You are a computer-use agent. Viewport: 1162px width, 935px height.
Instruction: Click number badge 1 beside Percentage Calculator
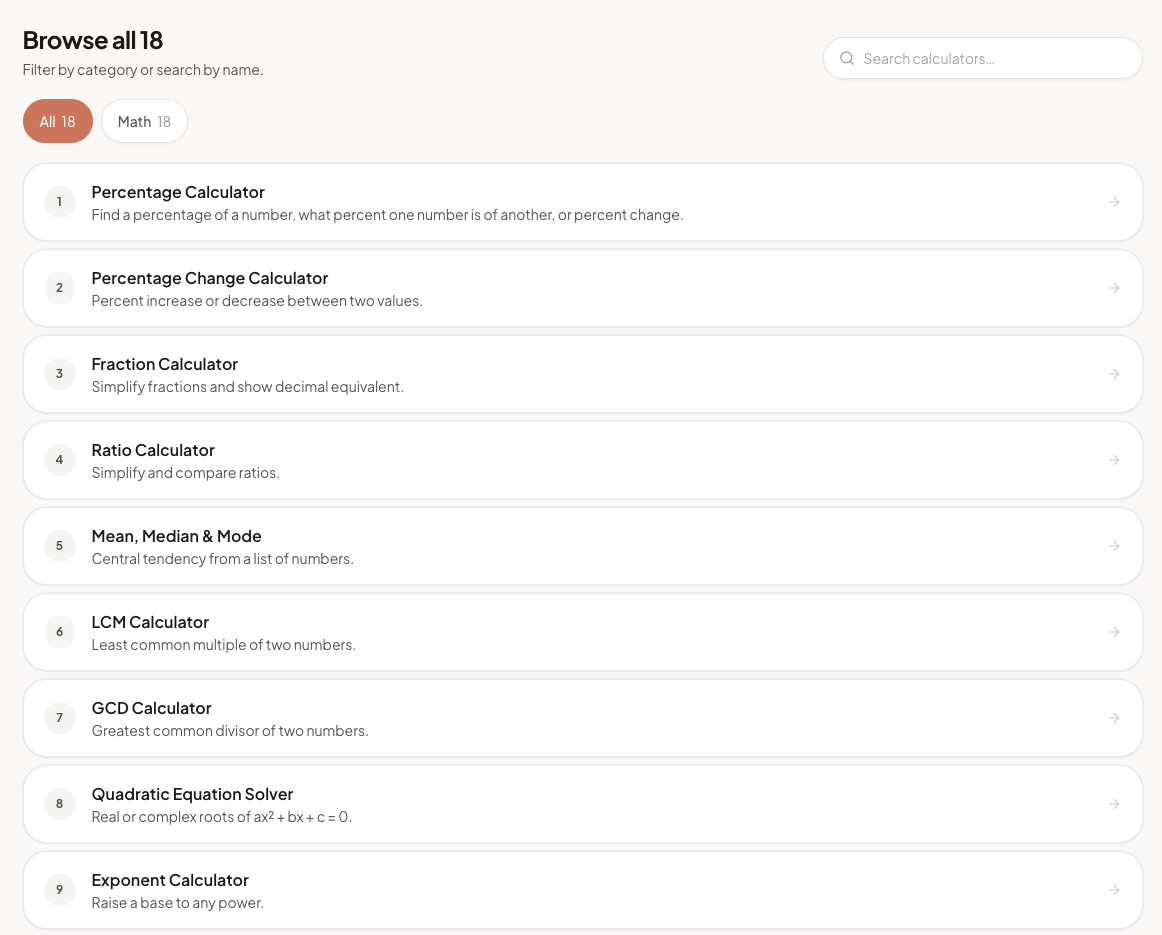pyautogui.click(x=60, y=202)
